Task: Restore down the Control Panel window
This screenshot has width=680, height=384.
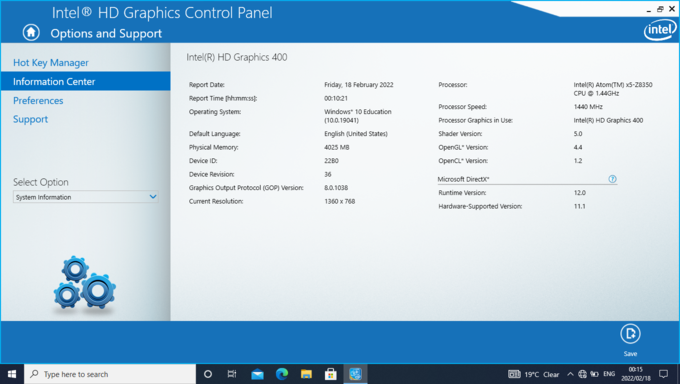Action: 660,9
